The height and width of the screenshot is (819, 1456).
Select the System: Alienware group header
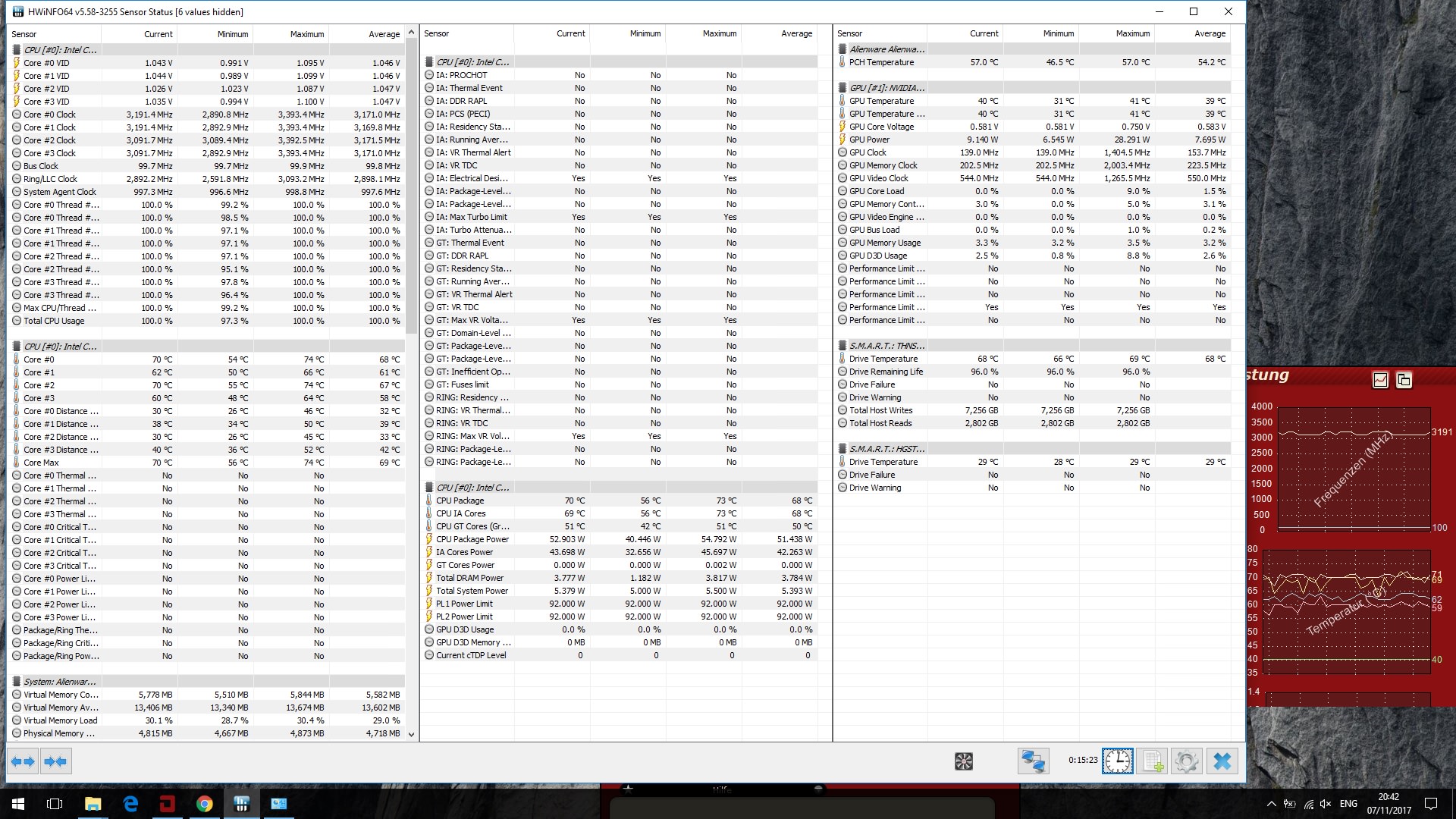(x=207, y=682)
